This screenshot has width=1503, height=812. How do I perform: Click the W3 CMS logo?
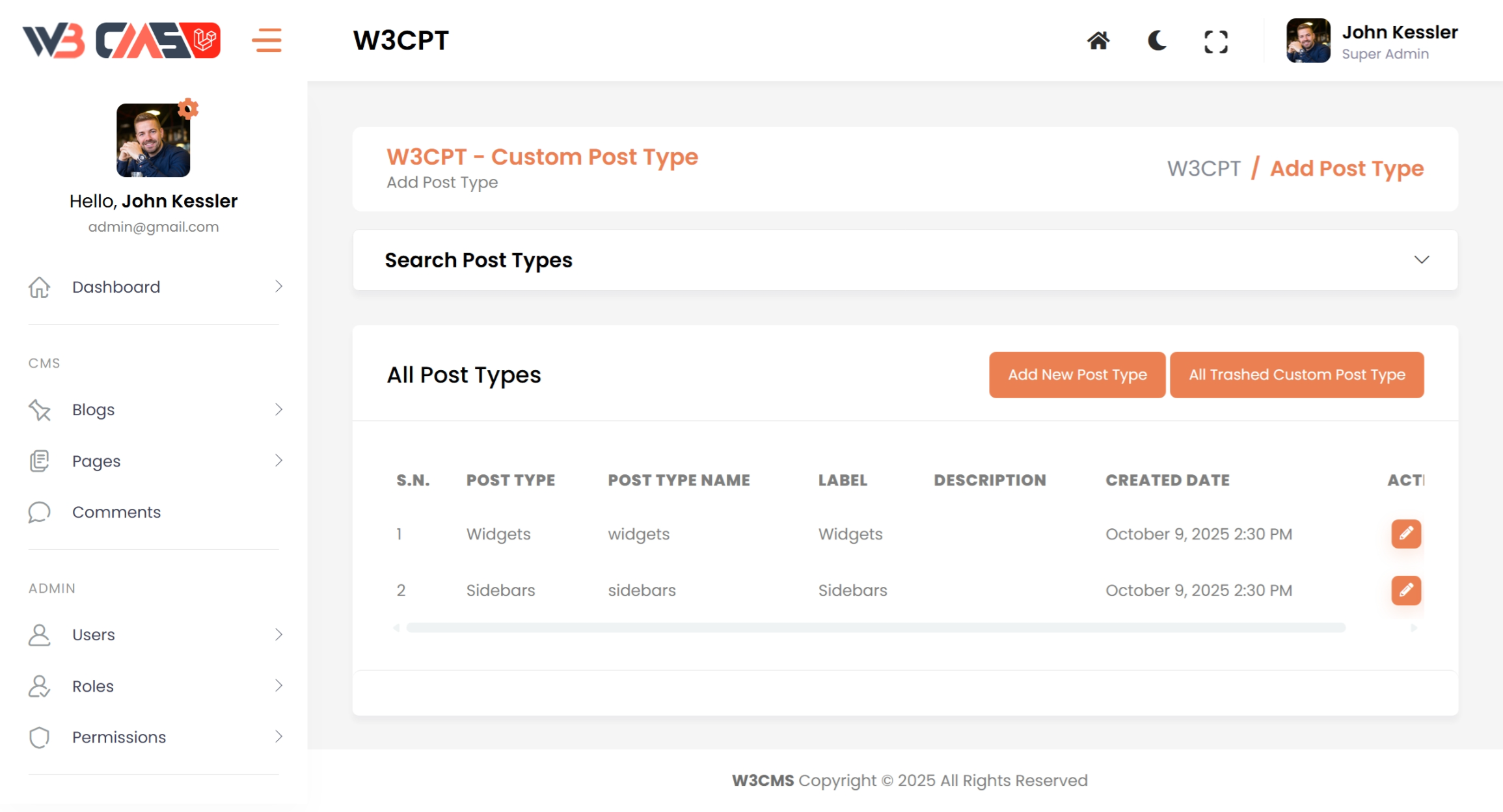[122, 40]
